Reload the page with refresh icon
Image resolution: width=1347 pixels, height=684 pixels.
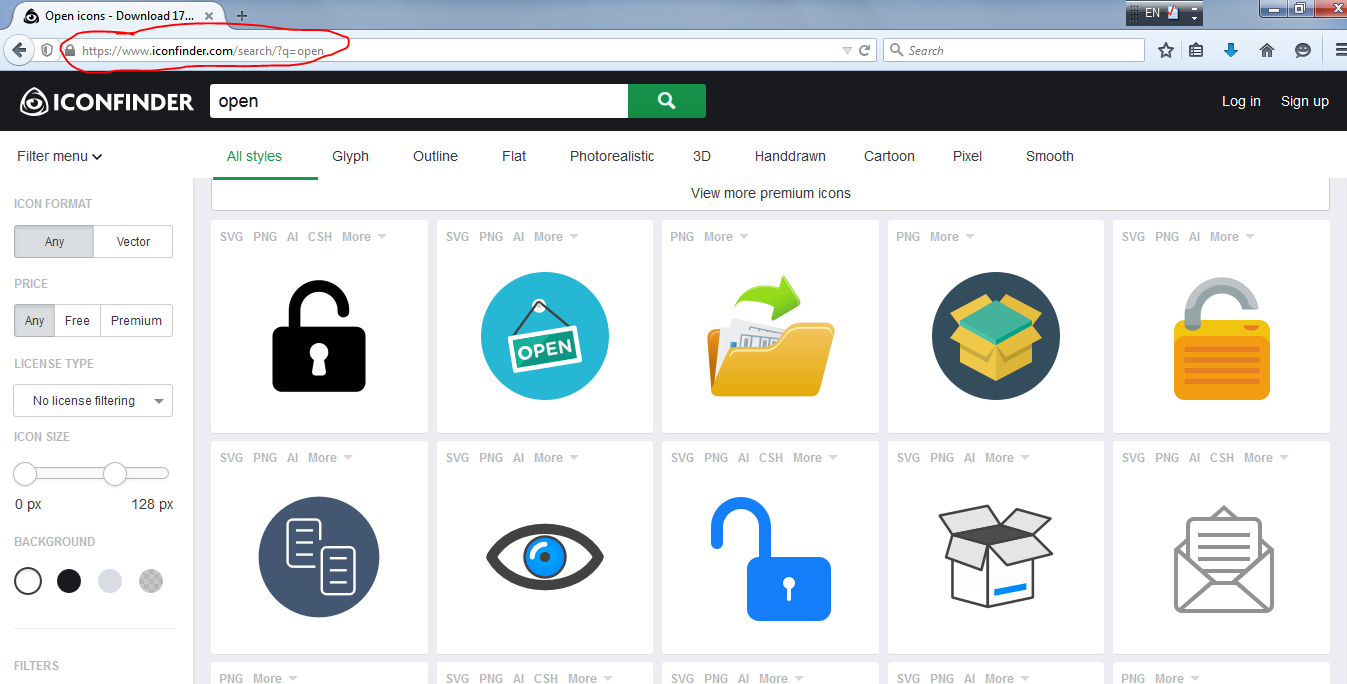[x=865, y=50]
